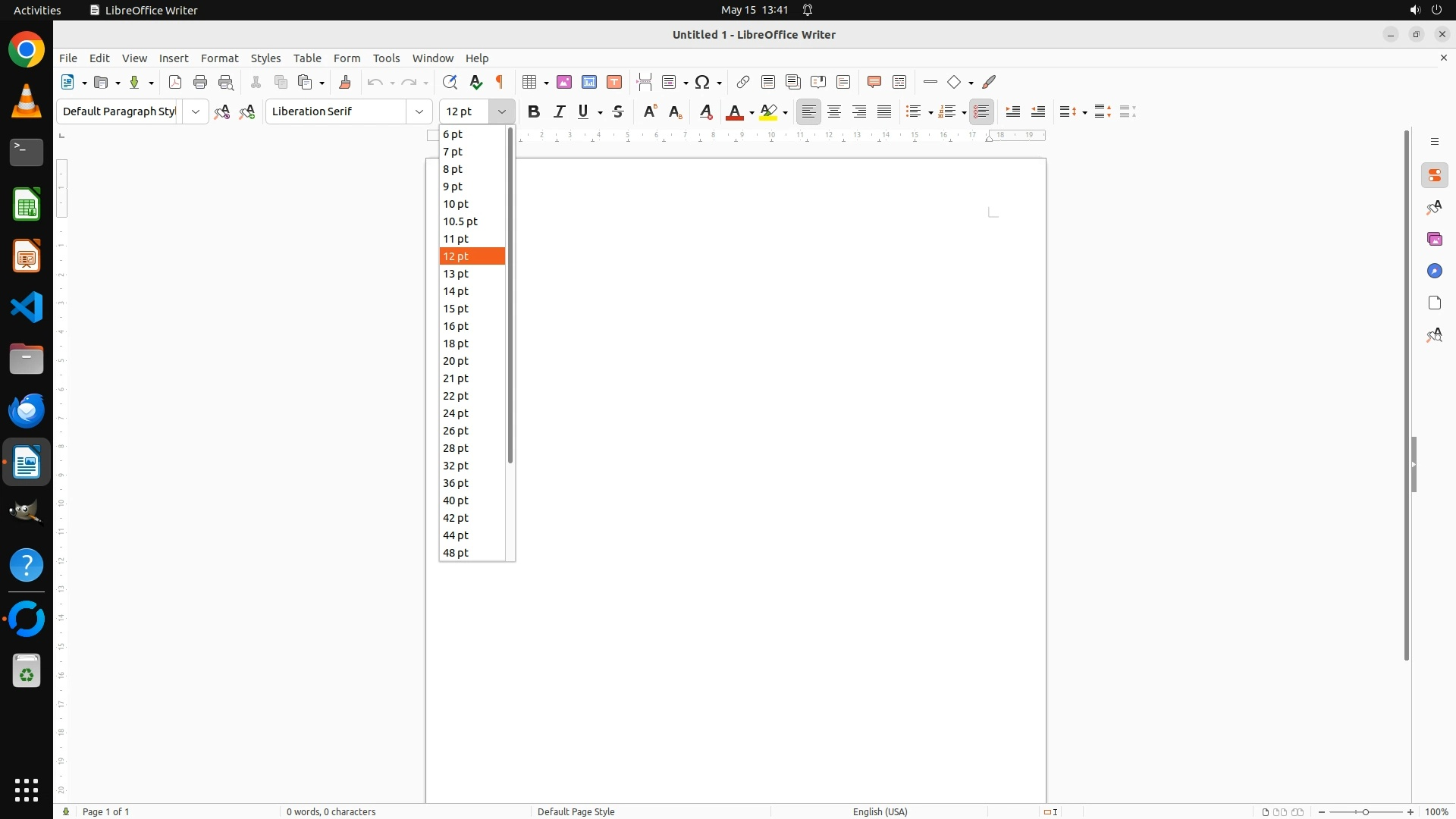Click the Insert Hyperlink icon
This screenshot has width=1456, height=819.
point(743,82)
